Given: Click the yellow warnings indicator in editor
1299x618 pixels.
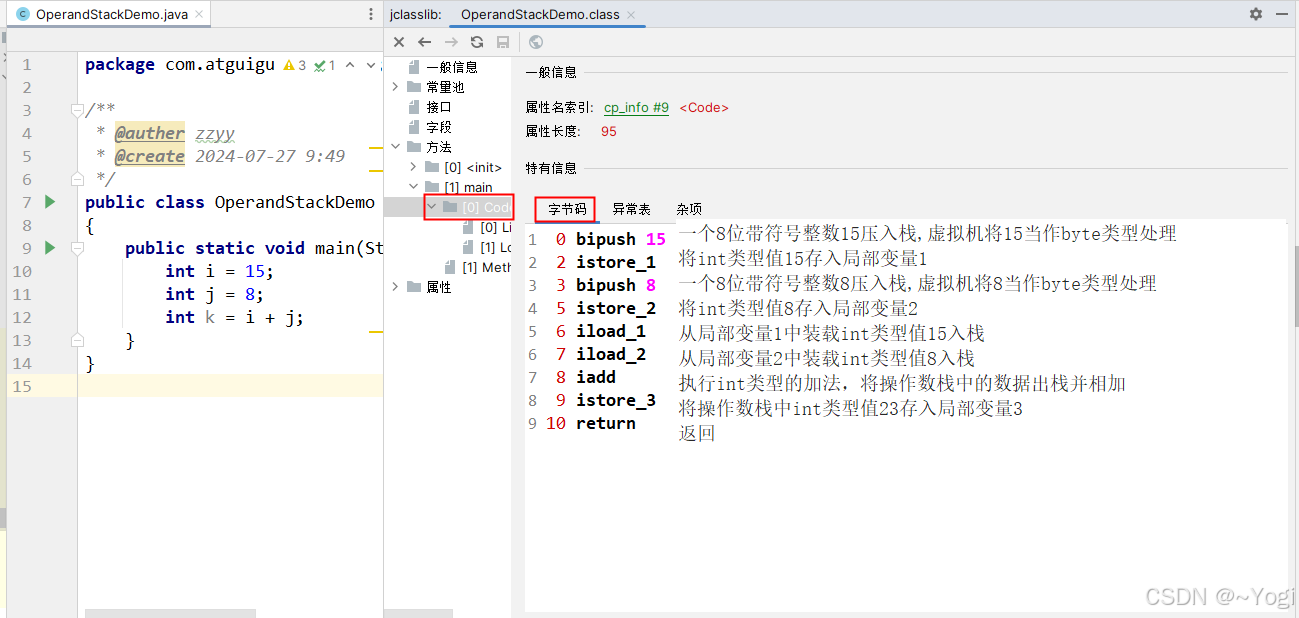Looking at the screenshot, I should click(295, 65).
